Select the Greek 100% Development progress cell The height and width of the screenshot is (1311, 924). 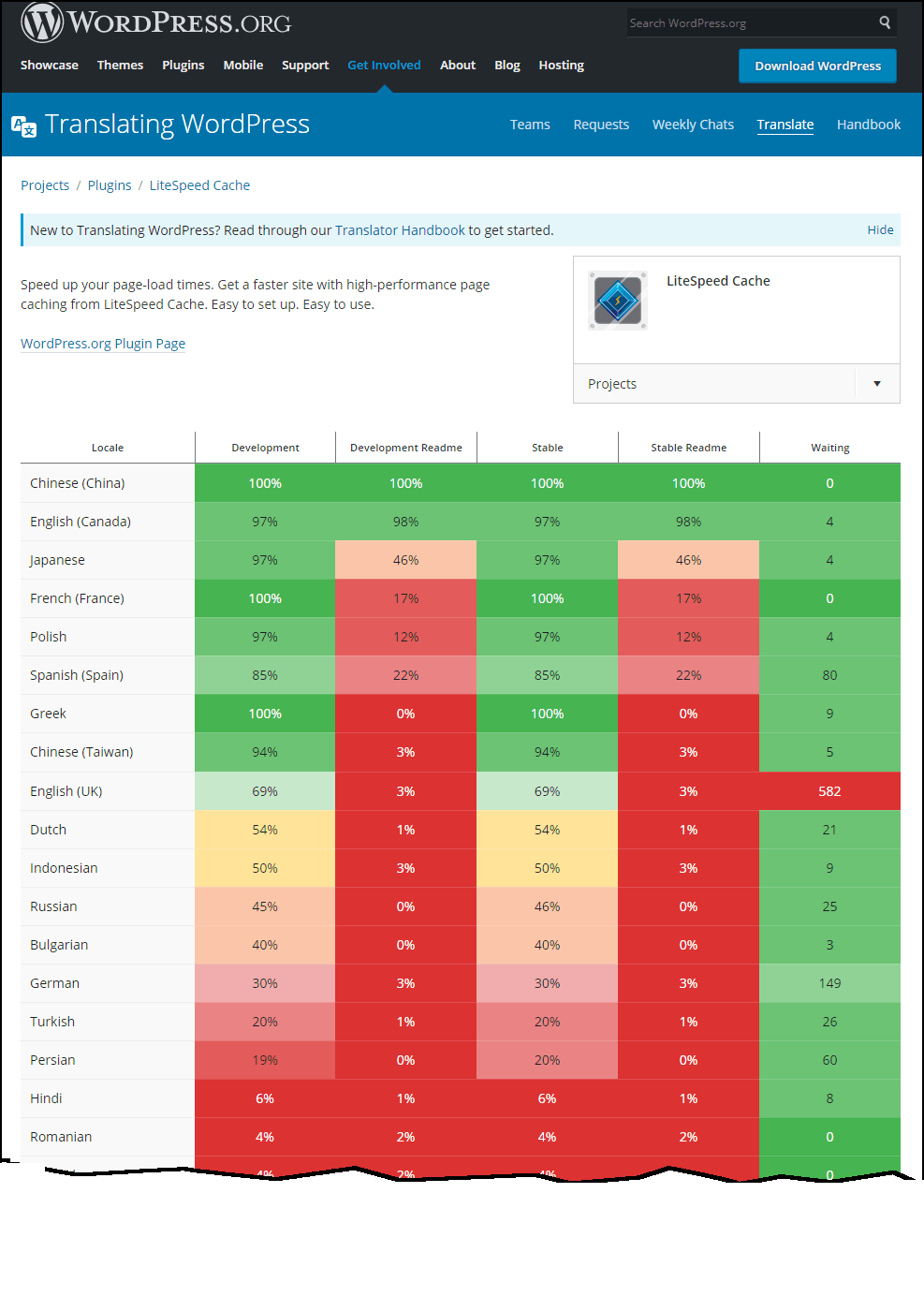(x=265, y=713)
